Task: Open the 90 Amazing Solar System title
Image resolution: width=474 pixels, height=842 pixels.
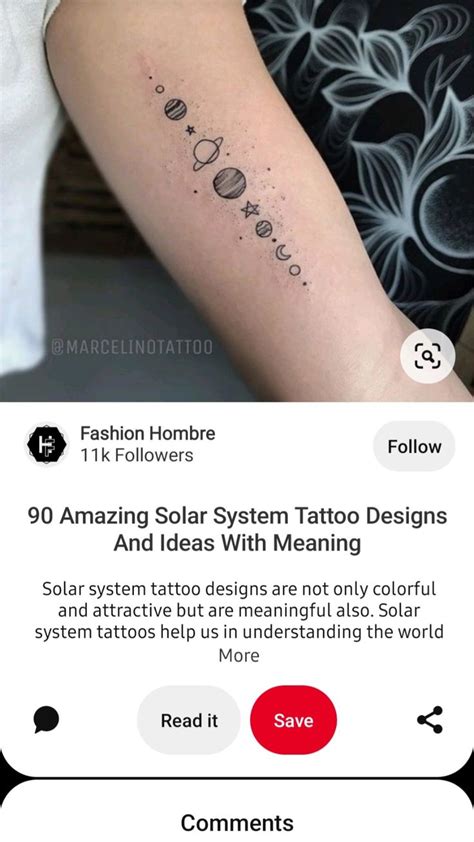Action: 237,529
